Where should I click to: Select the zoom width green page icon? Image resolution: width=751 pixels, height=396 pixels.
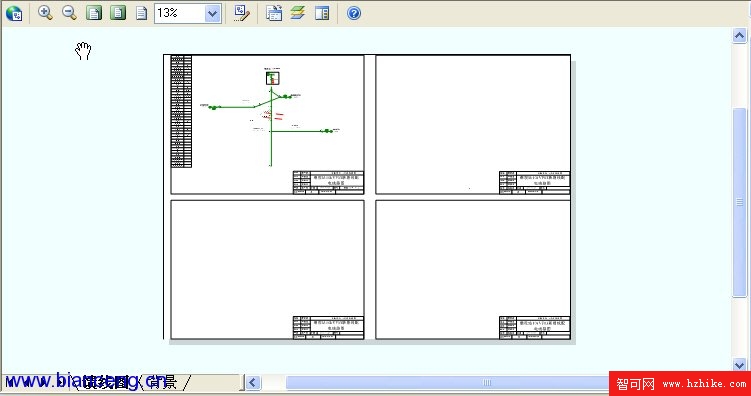pyautogui.click(x=94, y=13)
